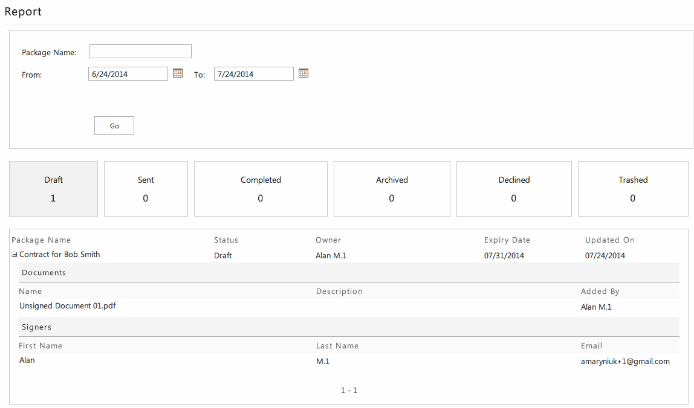Click the Package Name input field
The image size is (694, 408).
[x=140, y=51]
